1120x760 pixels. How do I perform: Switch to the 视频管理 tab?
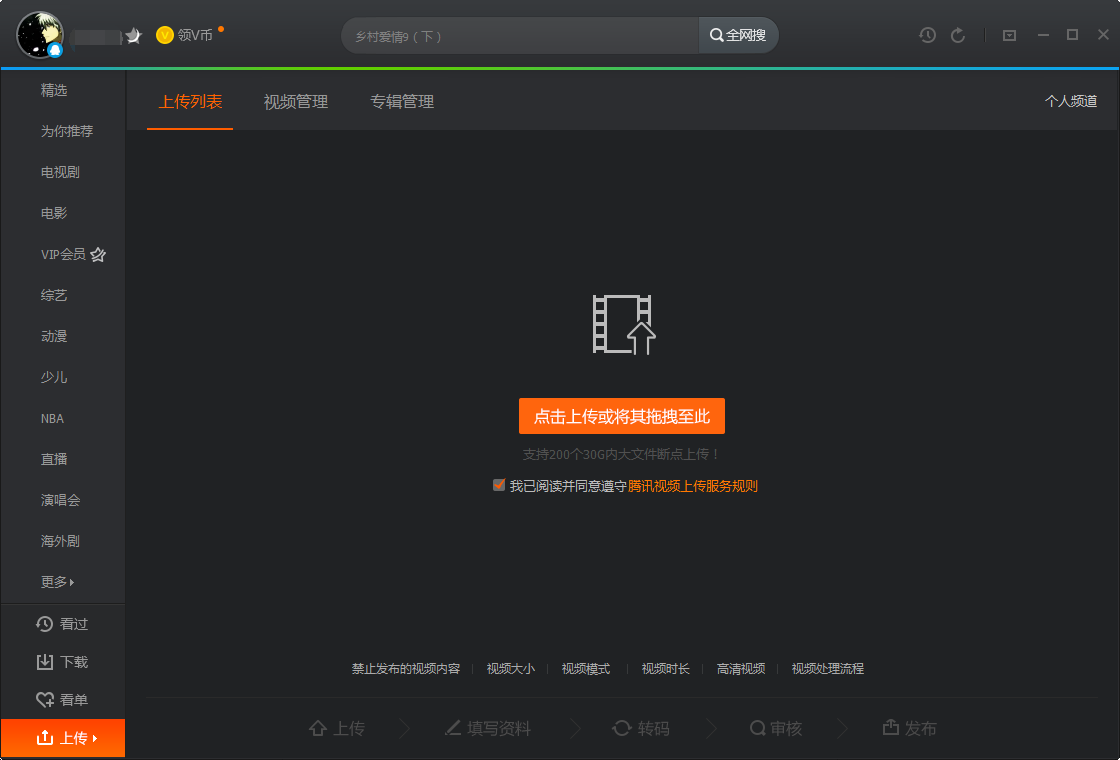(295, 101)
